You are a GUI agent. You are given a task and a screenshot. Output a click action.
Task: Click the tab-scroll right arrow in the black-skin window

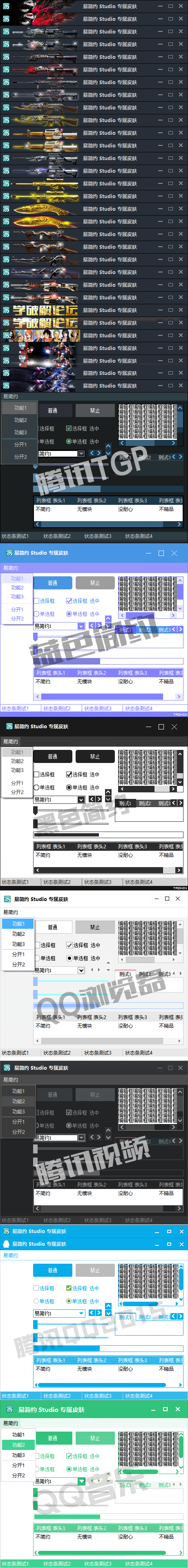[x=180, y=803]
